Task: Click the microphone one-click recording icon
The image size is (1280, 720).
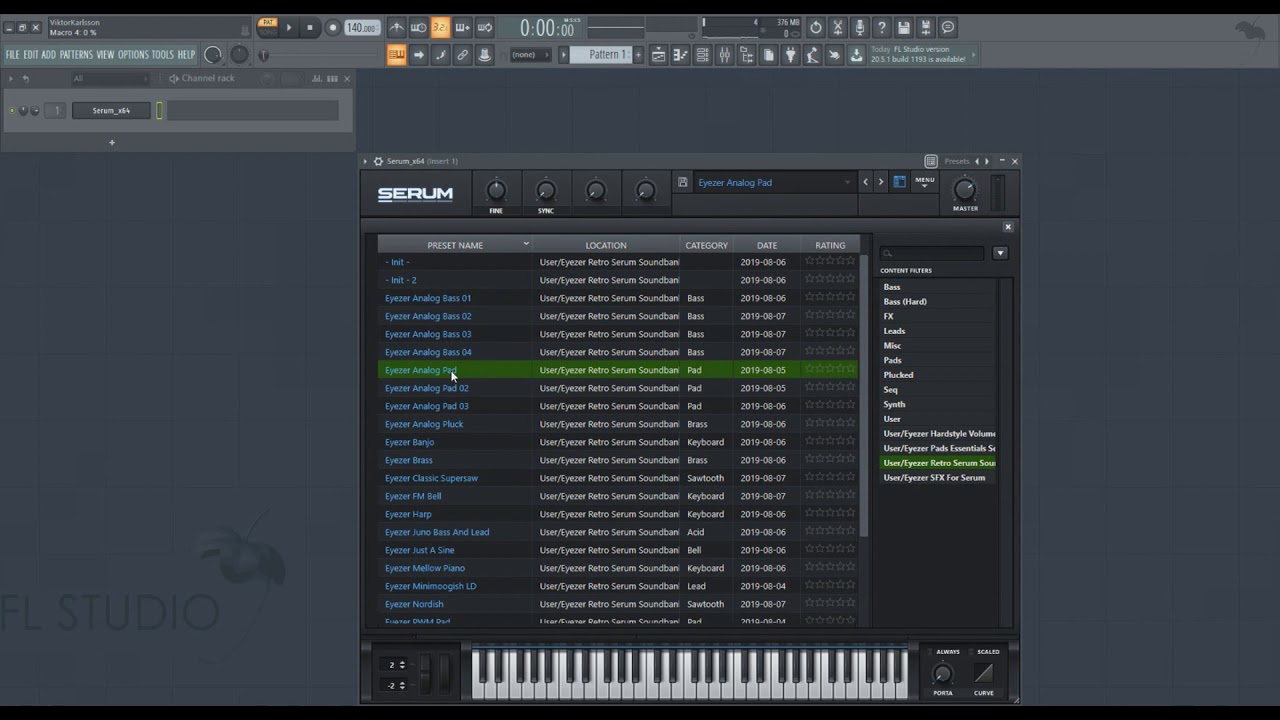Action: click(860, 28)
